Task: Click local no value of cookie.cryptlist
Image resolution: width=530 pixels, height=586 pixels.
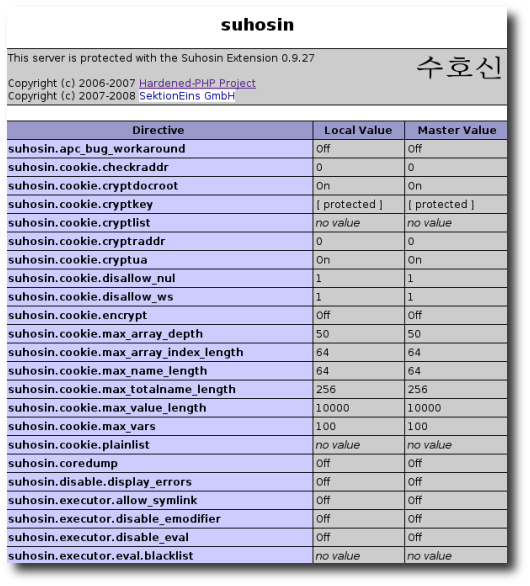Action: pos(338,223)
